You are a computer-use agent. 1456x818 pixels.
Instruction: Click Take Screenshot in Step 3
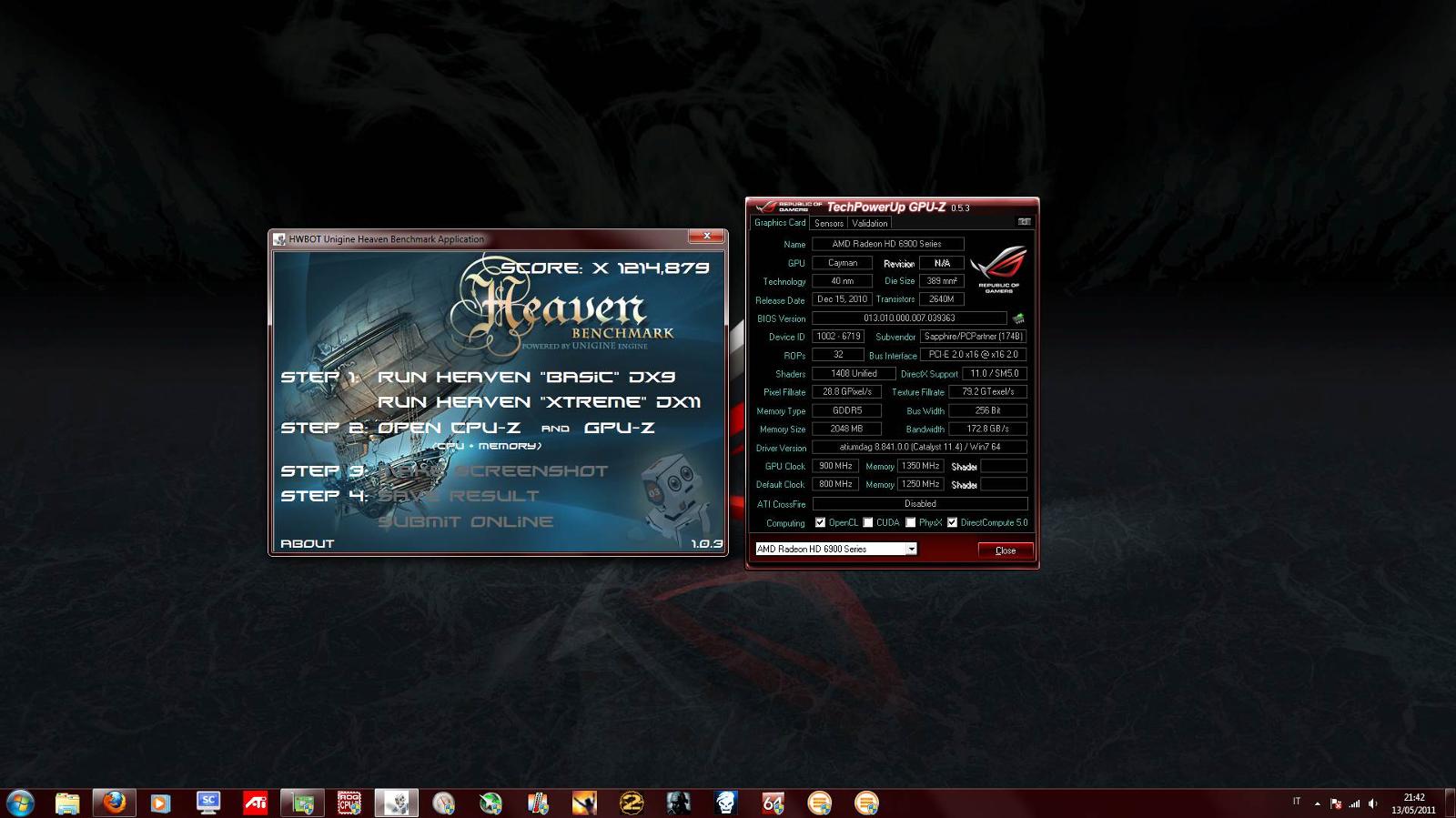(492, 470)
